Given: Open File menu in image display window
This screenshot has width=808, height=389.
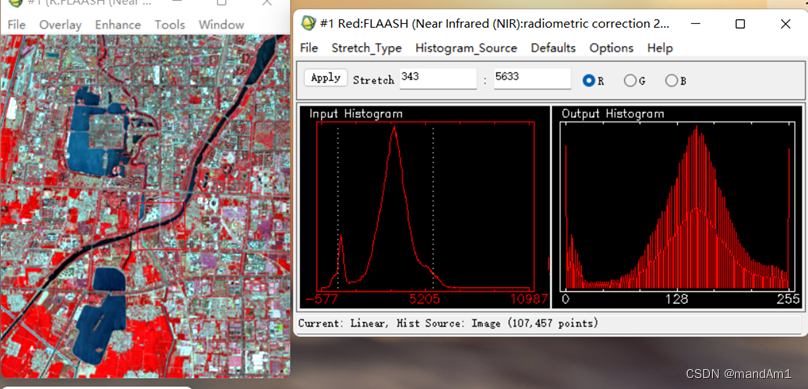Looking at the screenshot, I should click(x=16, y=25).
